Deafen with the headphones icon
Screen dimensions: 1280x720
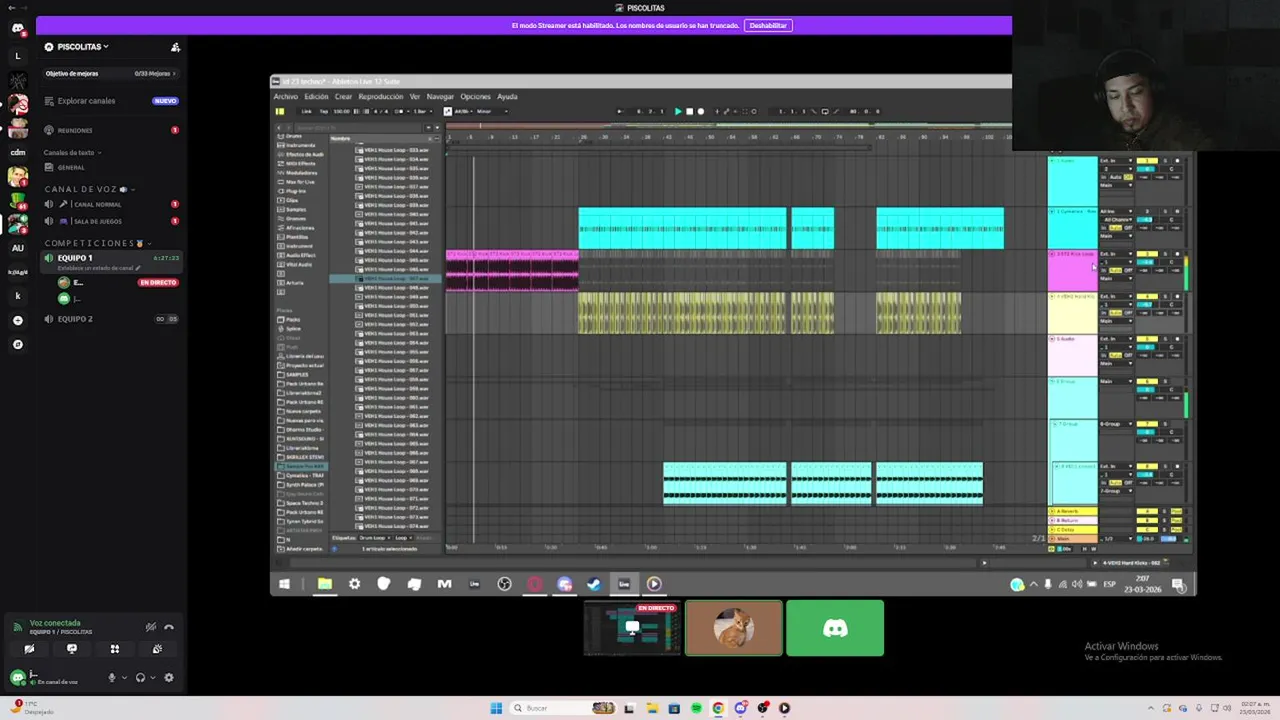tap(140, 677)
